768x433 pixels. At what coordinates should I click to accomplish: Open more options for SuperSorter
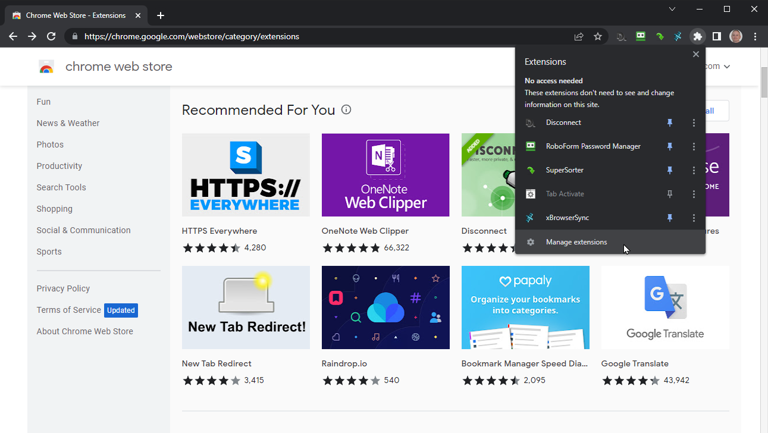pos(694,170)
